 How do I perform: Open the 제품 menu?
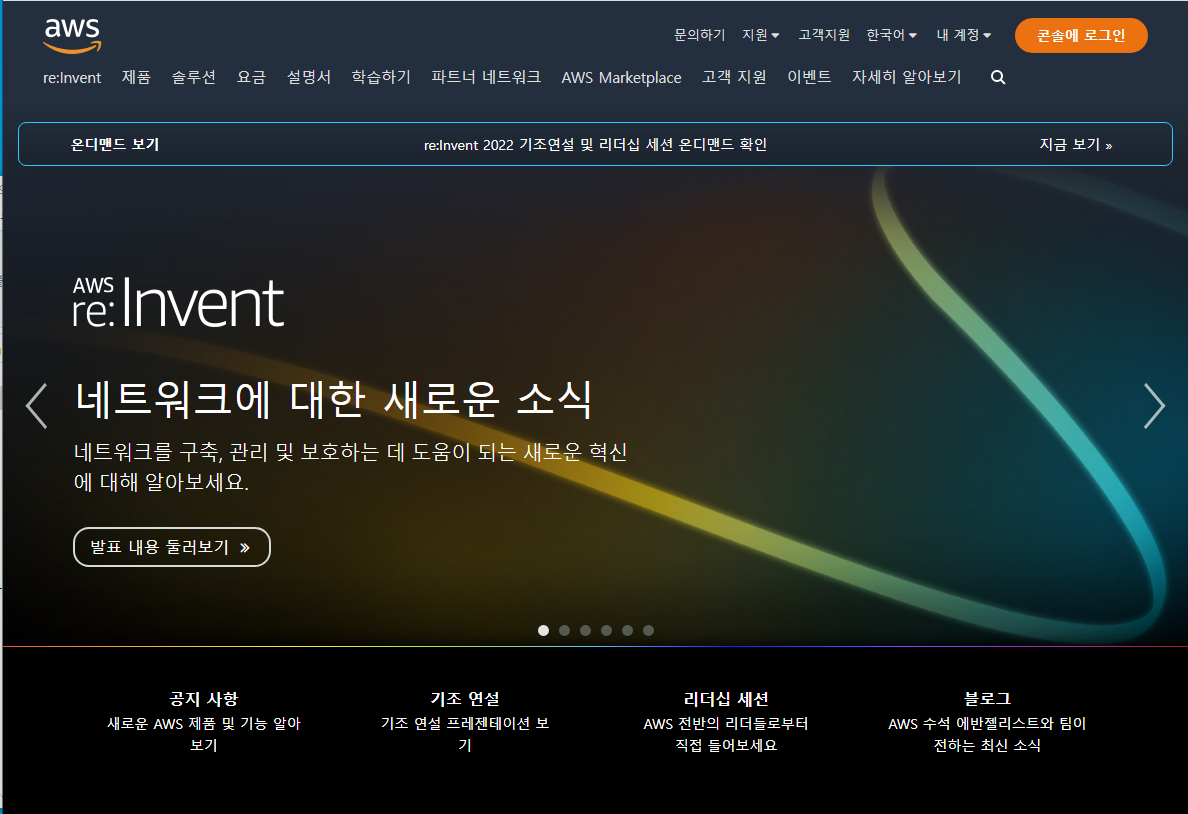(136, 77)
